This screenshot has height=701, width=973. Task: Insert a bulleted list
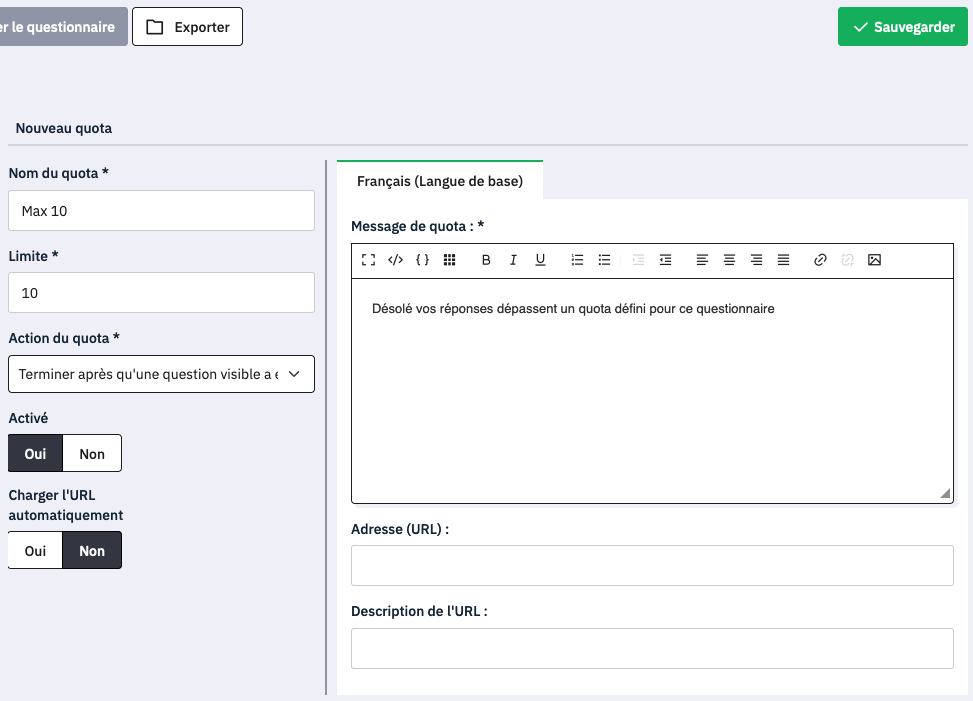(604, 260)
